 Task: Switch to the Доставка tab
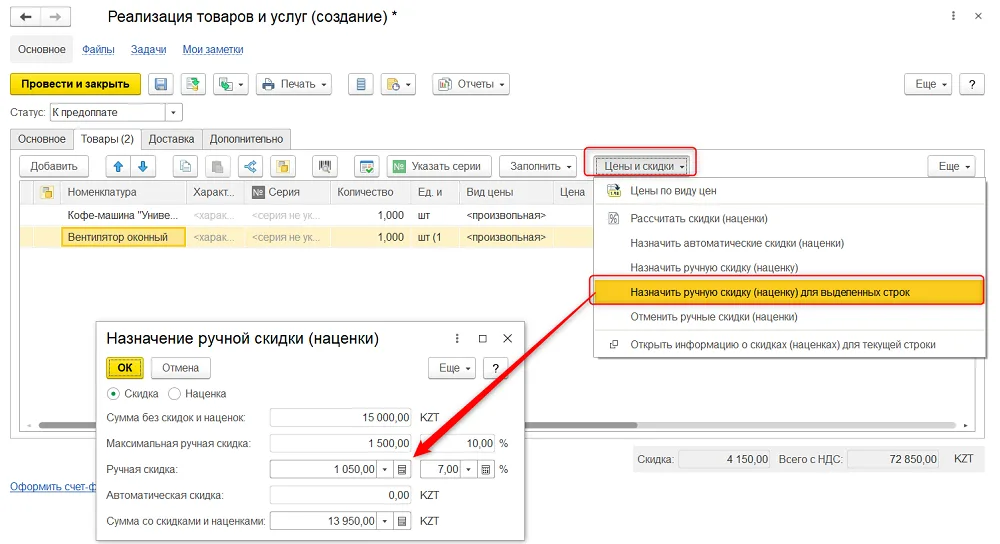(x=171, y=139)
